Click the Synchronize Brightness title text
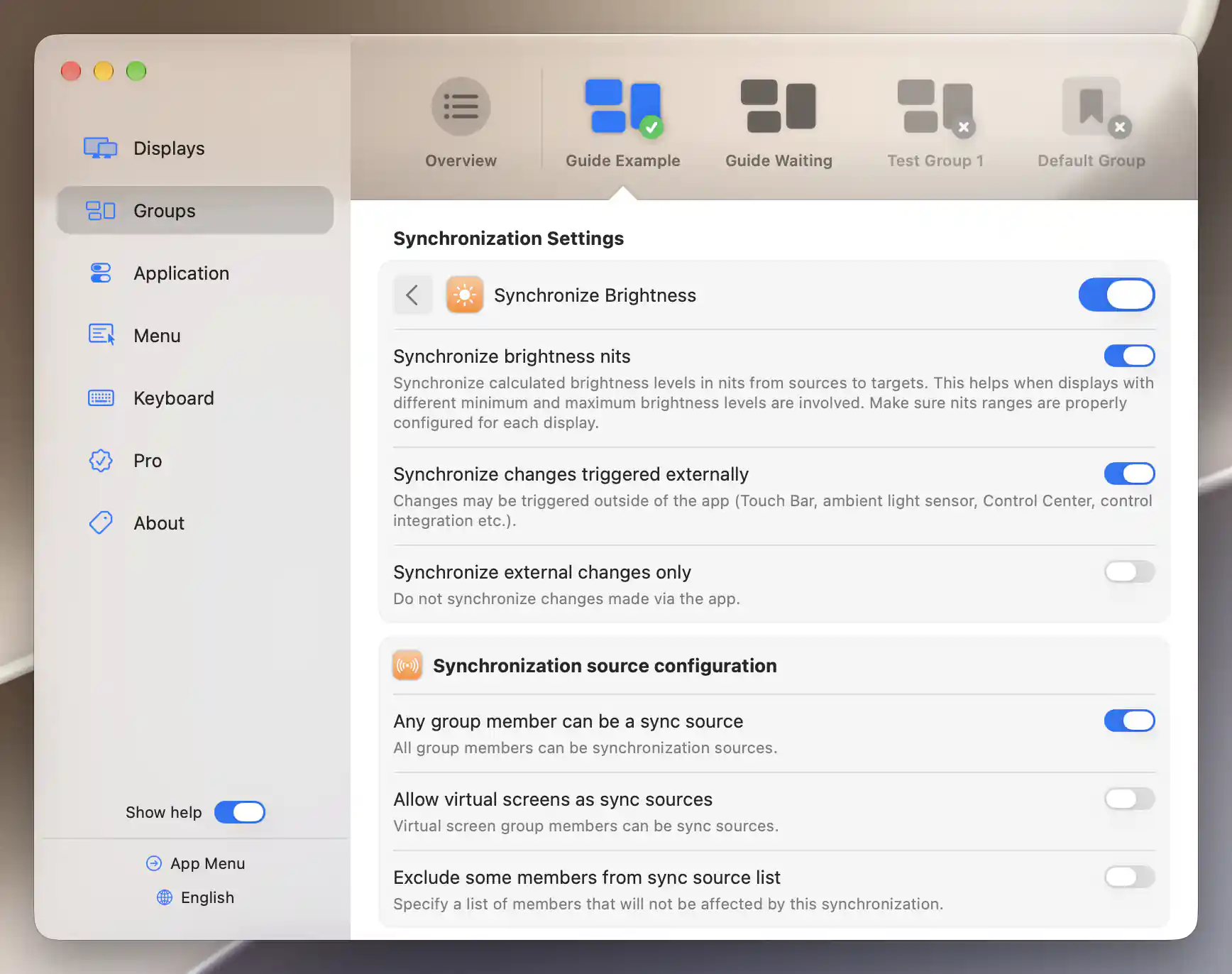 click(595, 295)
